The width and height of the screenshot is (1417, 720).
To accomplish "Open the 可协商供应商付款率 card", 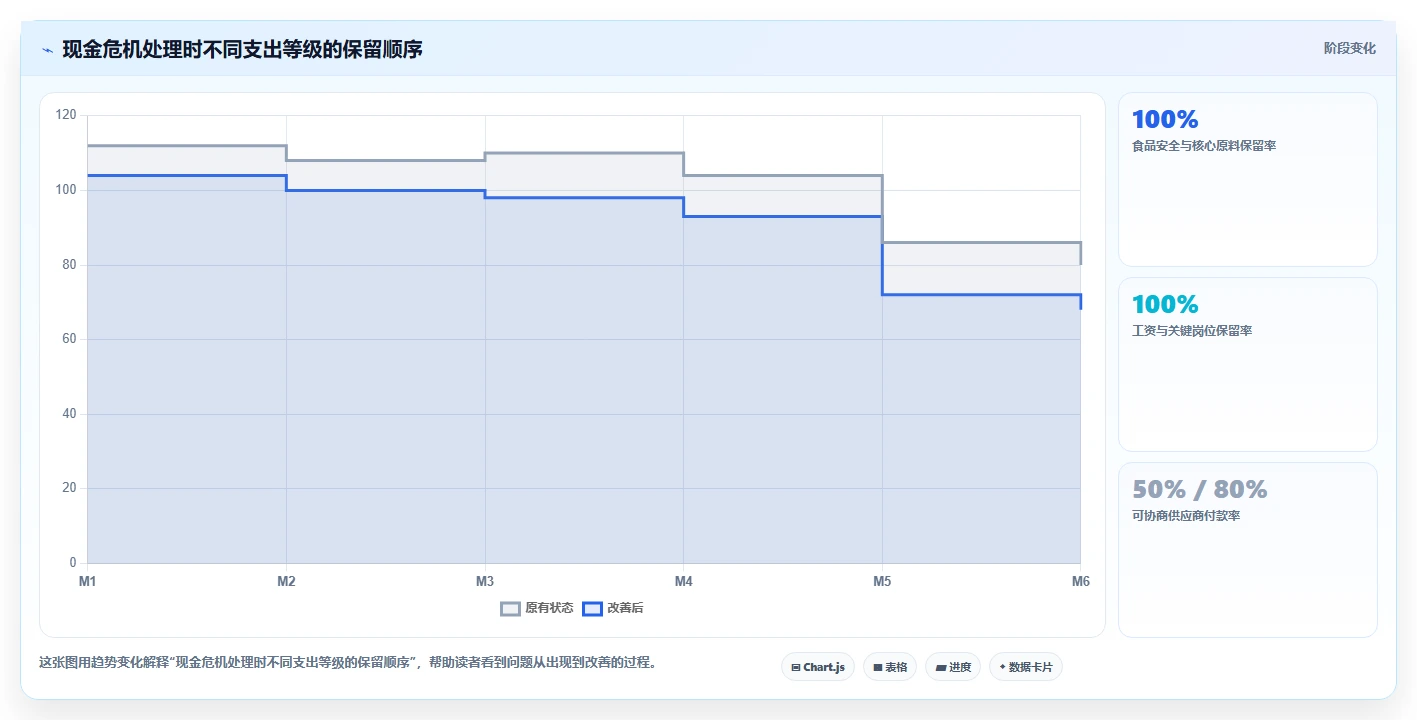I will click(x=1247, y=550).
